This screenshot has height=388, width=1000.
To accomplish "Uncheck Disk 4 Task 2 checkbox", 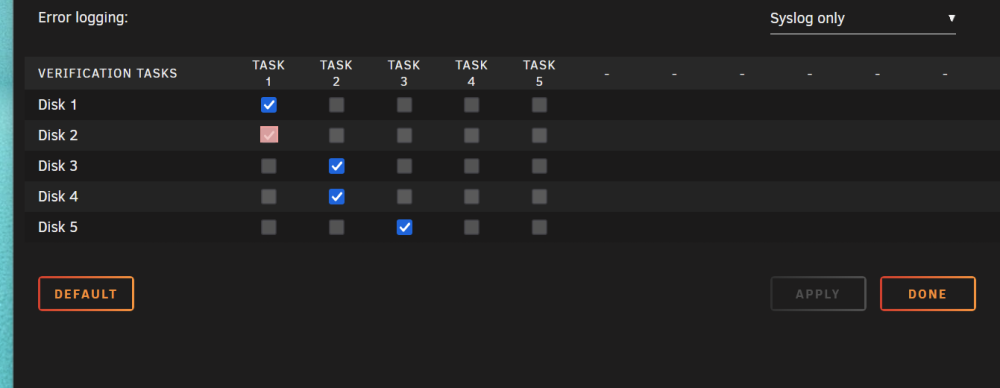I will (336, 197).
